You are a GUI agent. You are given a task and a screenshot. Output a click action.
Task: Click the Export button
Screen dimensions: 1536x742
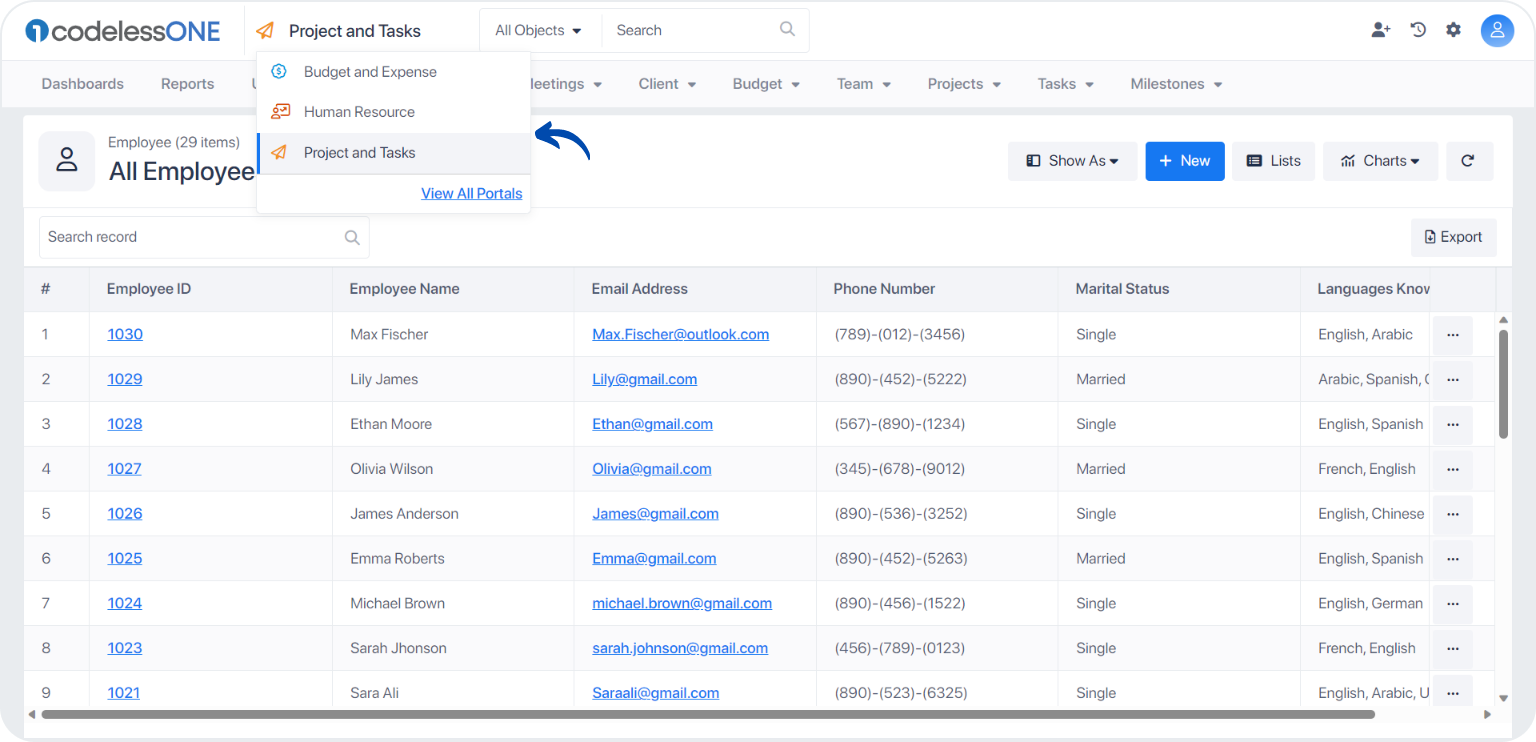[1454, 237]
